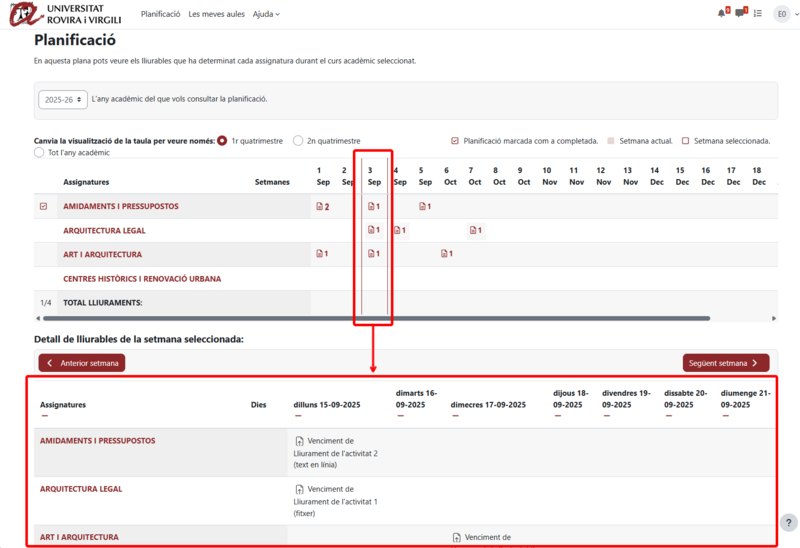Select the Tot l'any acadèmic radio option
The width and height of the screenshot is (800, 548).
[39, 153]
